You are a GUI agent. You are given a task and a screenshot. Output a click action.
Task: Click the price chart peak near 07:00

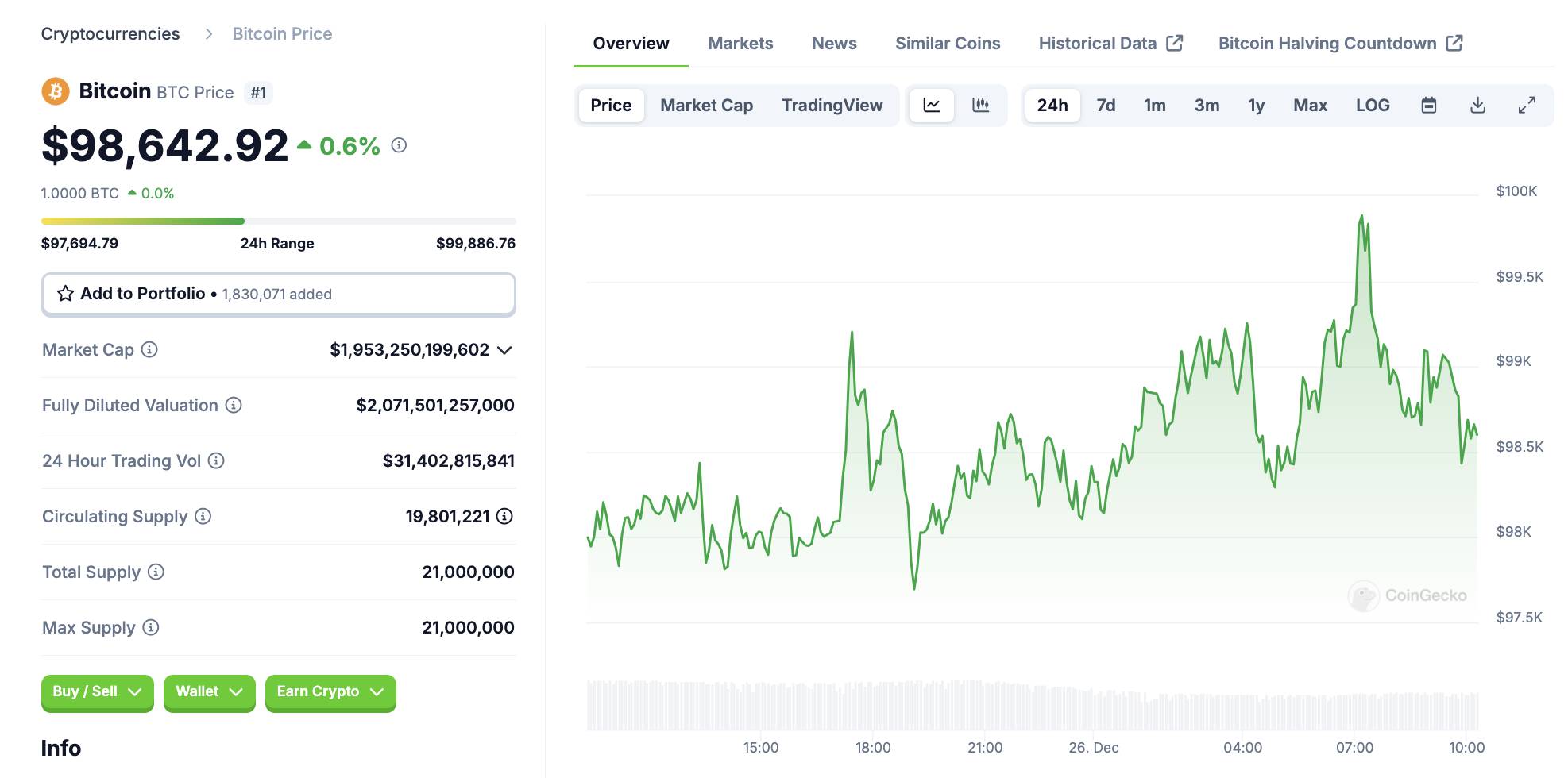click(x=1361, y=216)
